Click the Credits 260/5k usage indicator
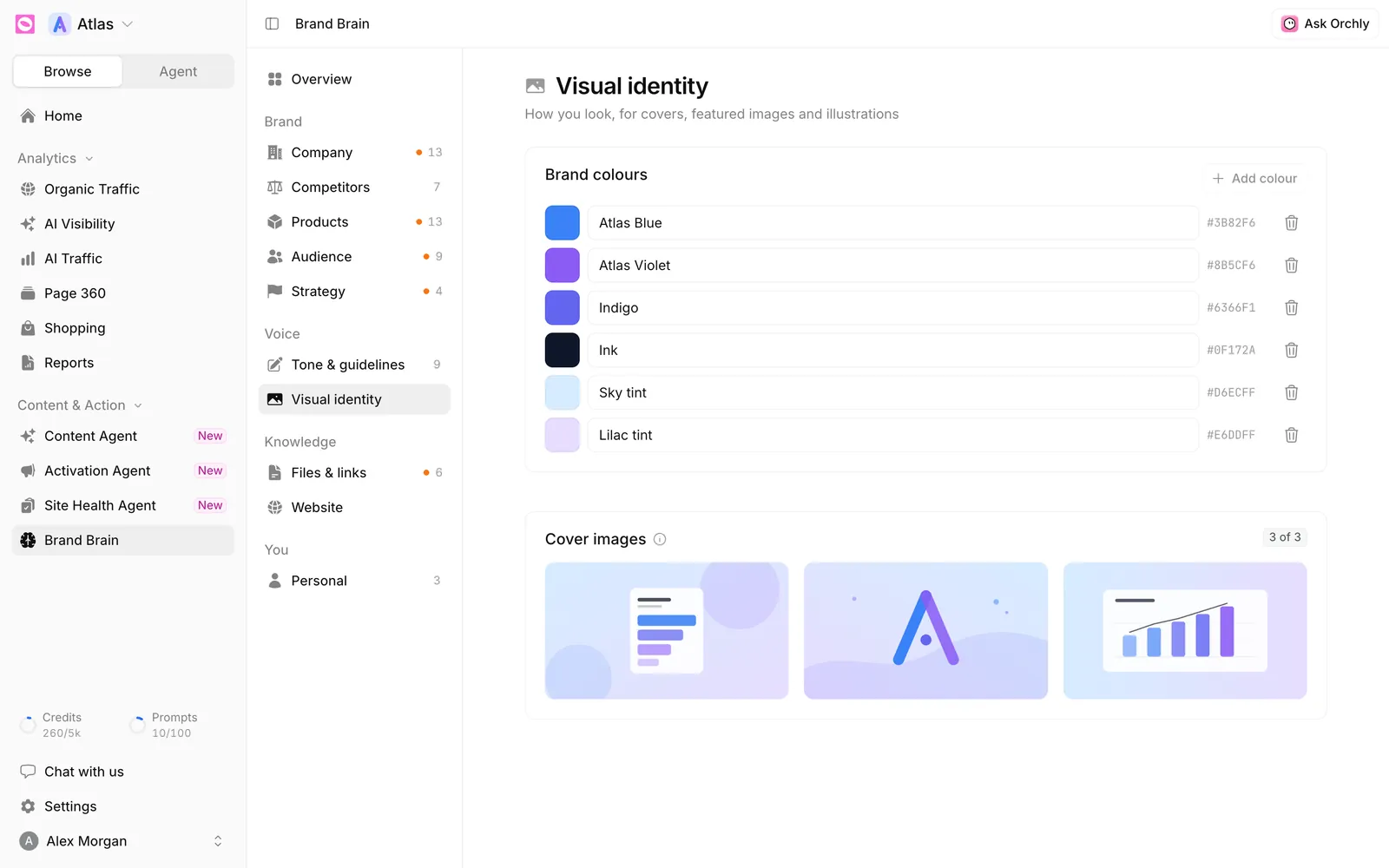The image size is (1389, 868). click(51, 725)
